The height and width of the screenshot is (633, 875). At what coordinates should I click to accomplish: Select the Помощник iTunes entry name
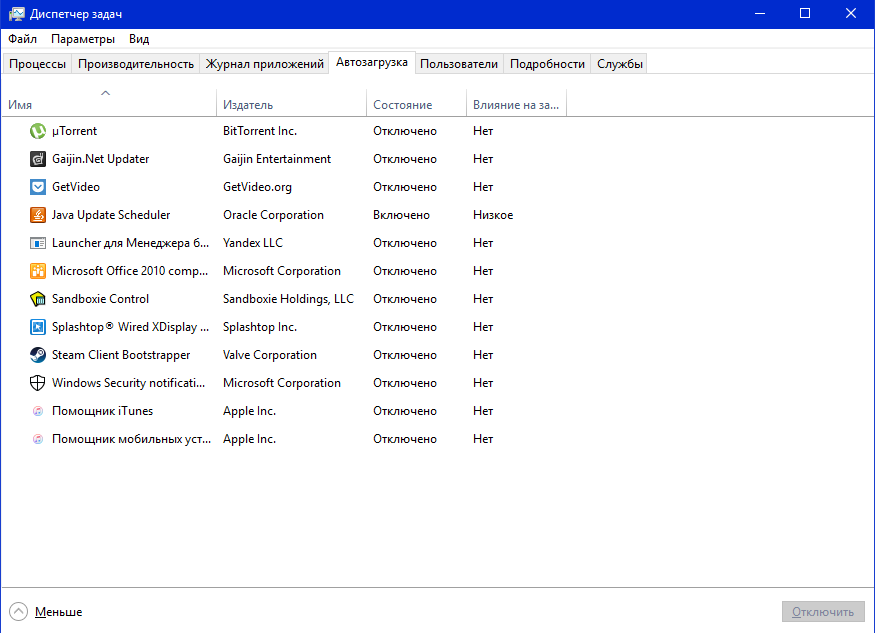103,411
